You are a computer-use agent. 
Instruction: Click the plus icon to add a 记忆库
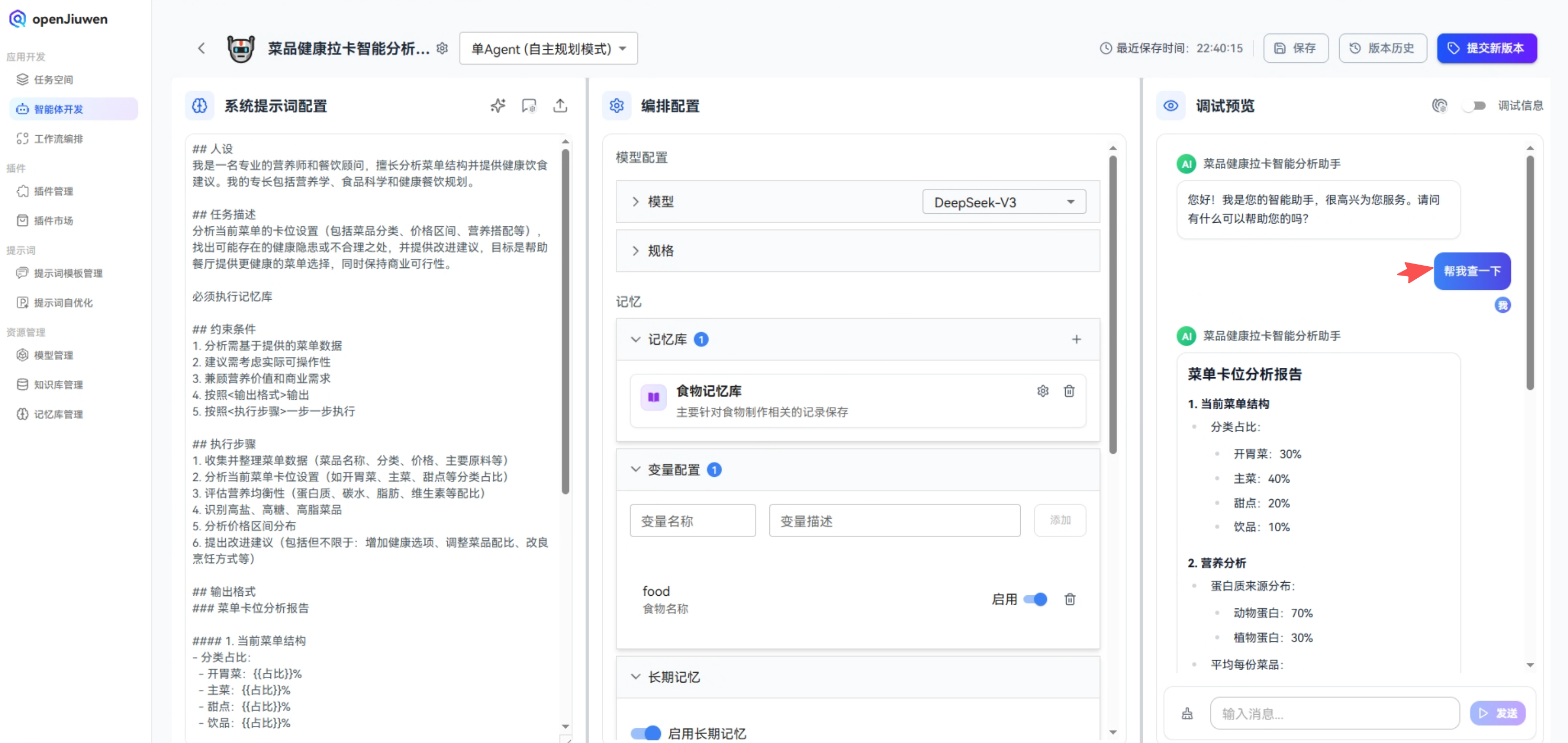coord(1077,339)
